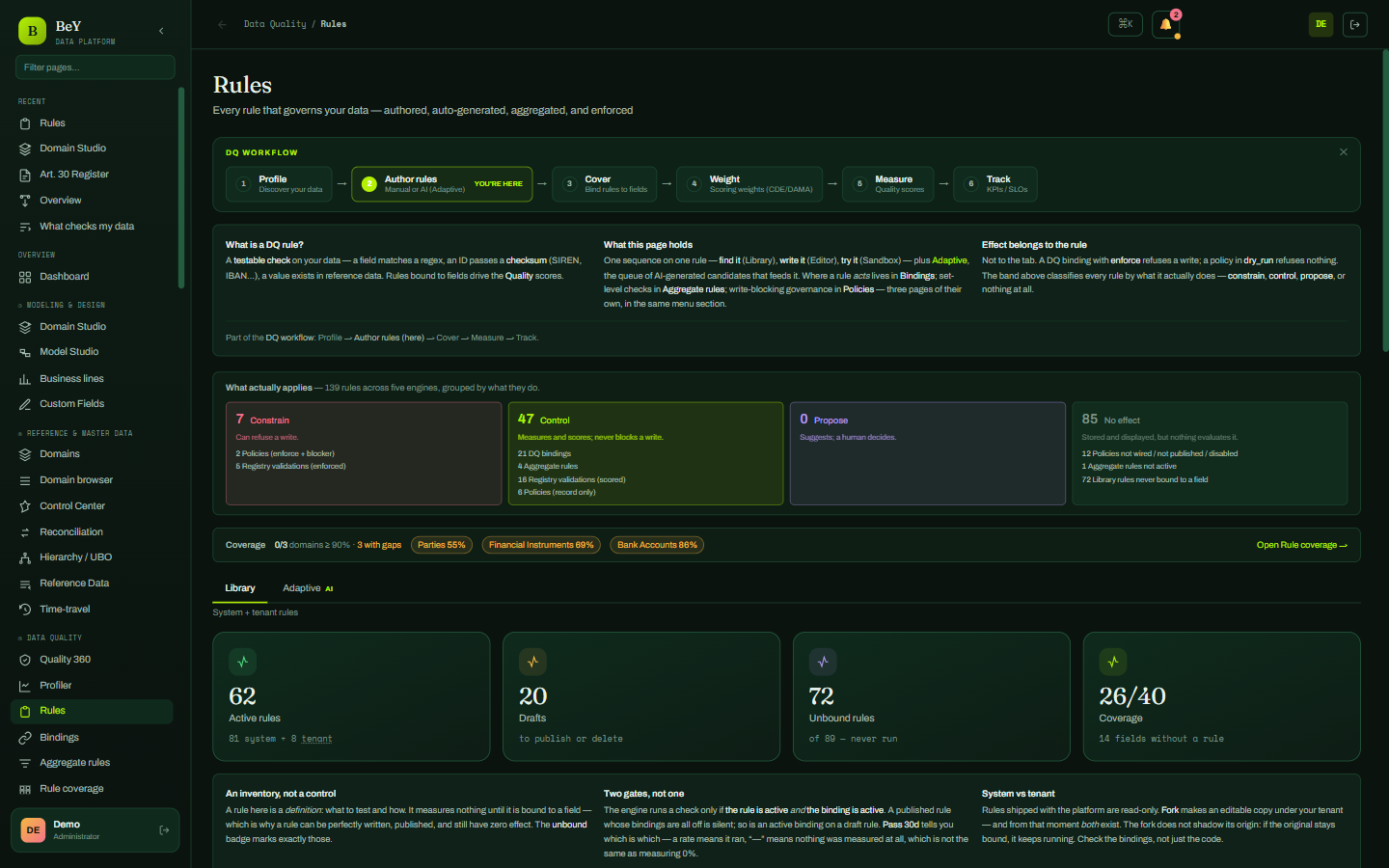
Task: Switch to the Library tab
Action: click(x=240, y=588)
